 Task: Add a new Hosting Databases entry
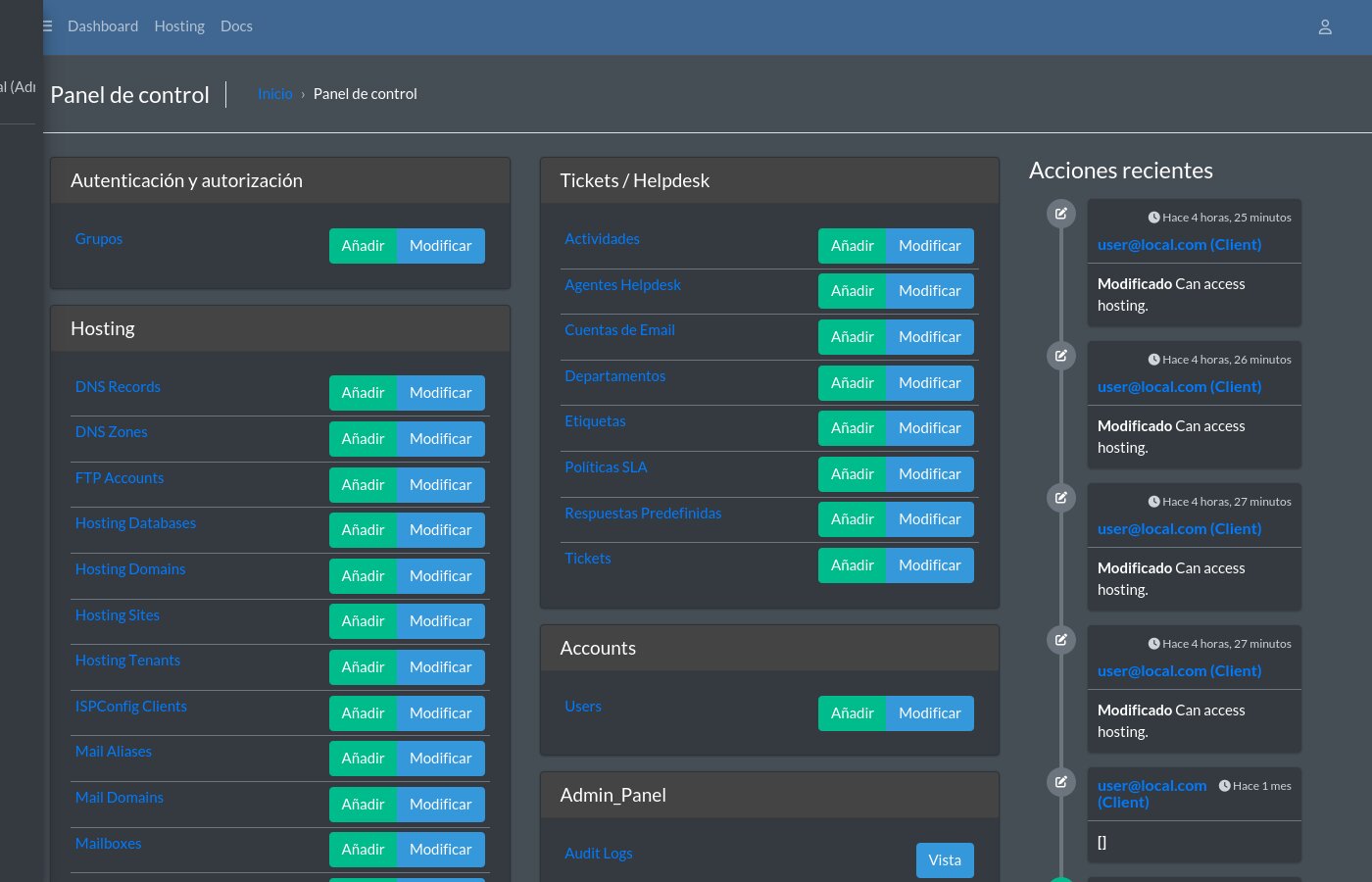(x=363, y=530)
